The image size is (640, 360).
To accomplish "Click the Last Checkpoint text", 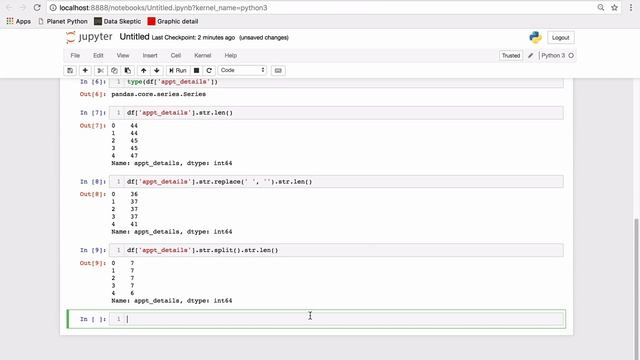I will click(x=193, y=38).
